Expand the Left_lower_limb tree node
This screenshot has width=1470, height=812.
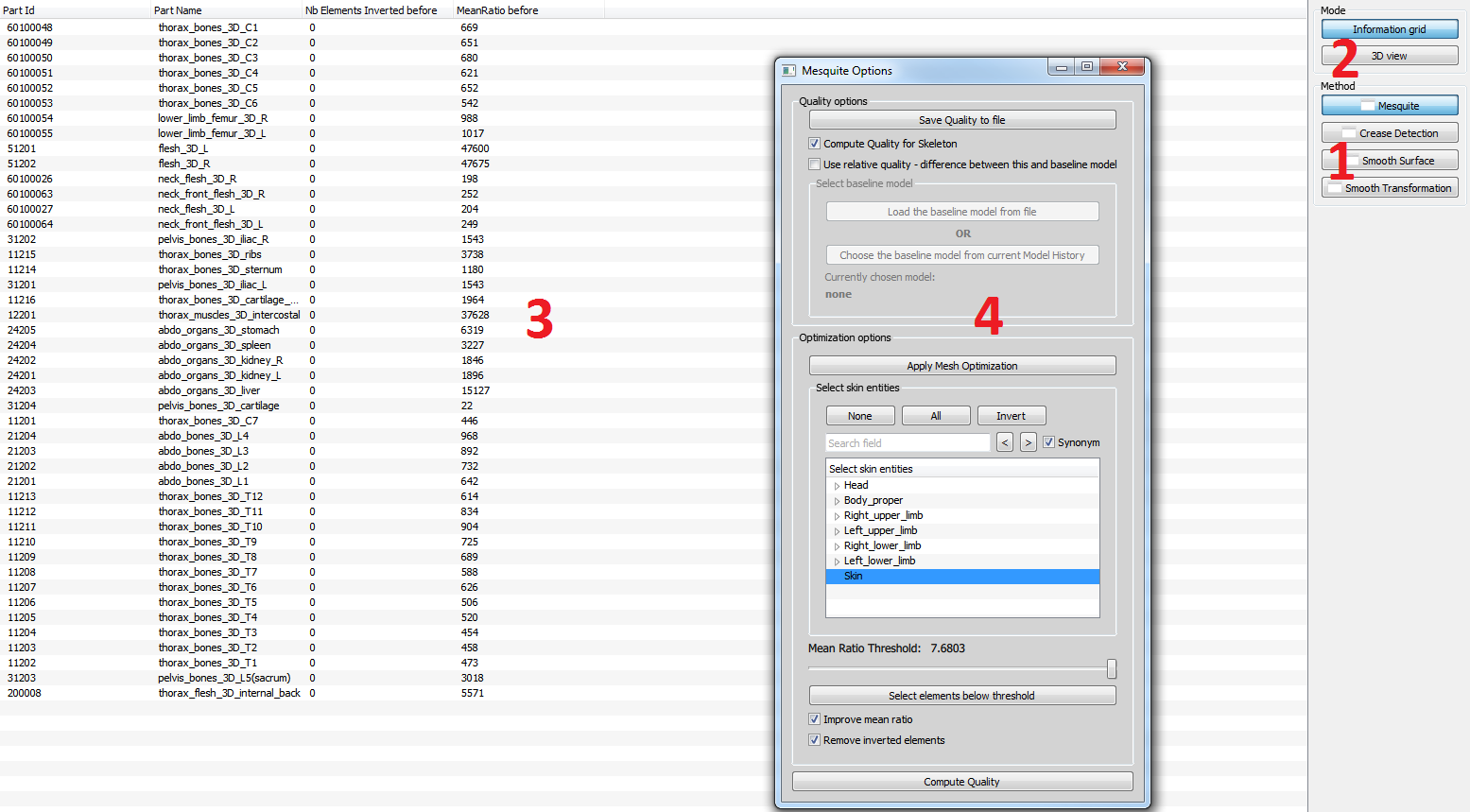click(837, 561)
